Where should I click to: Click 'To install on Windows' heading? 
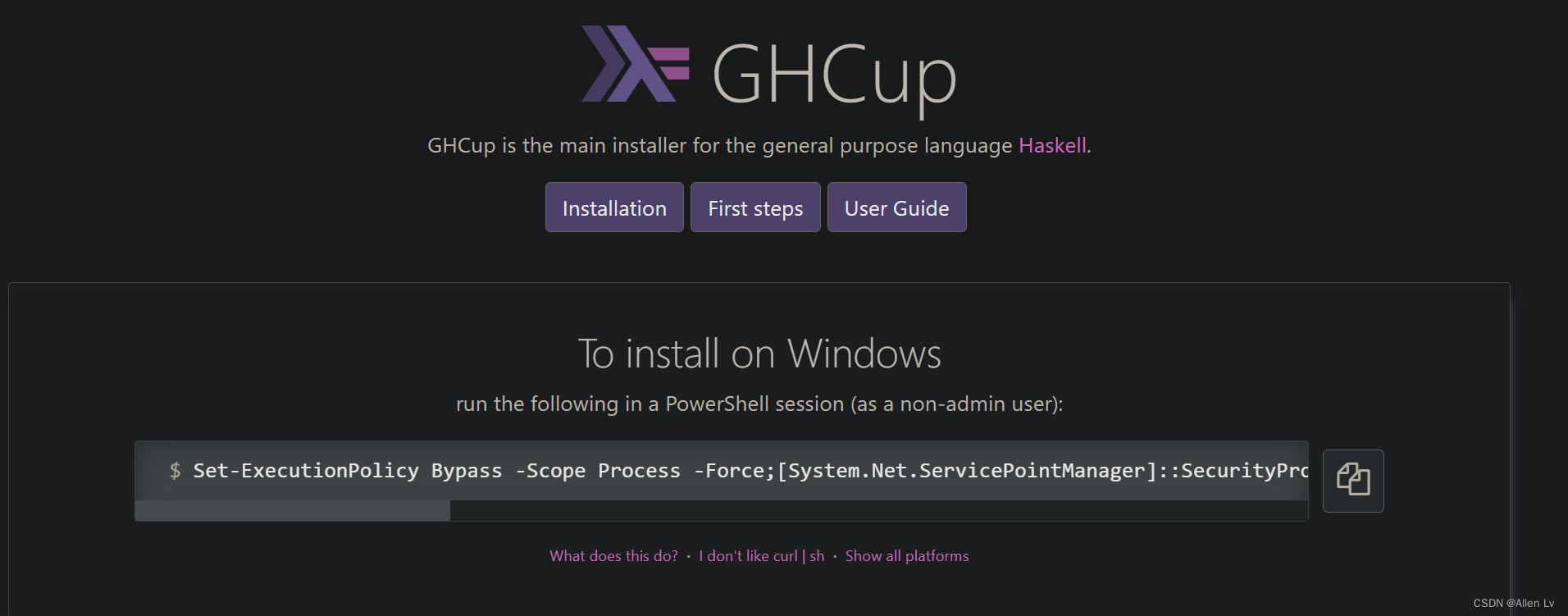point(759,354)
